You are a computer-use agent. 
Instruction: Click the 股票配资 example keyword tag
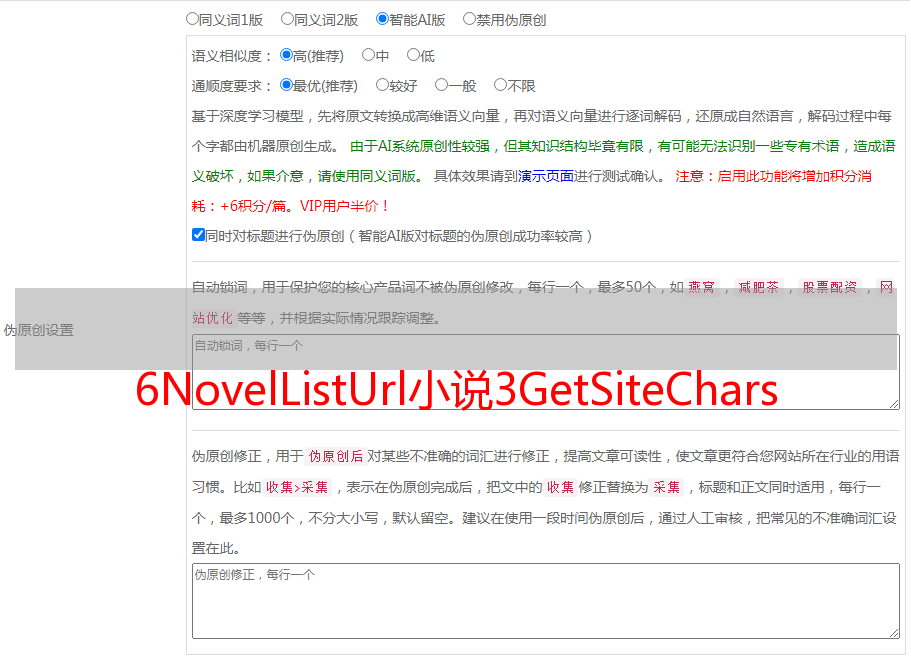click(x=830, y=287)
